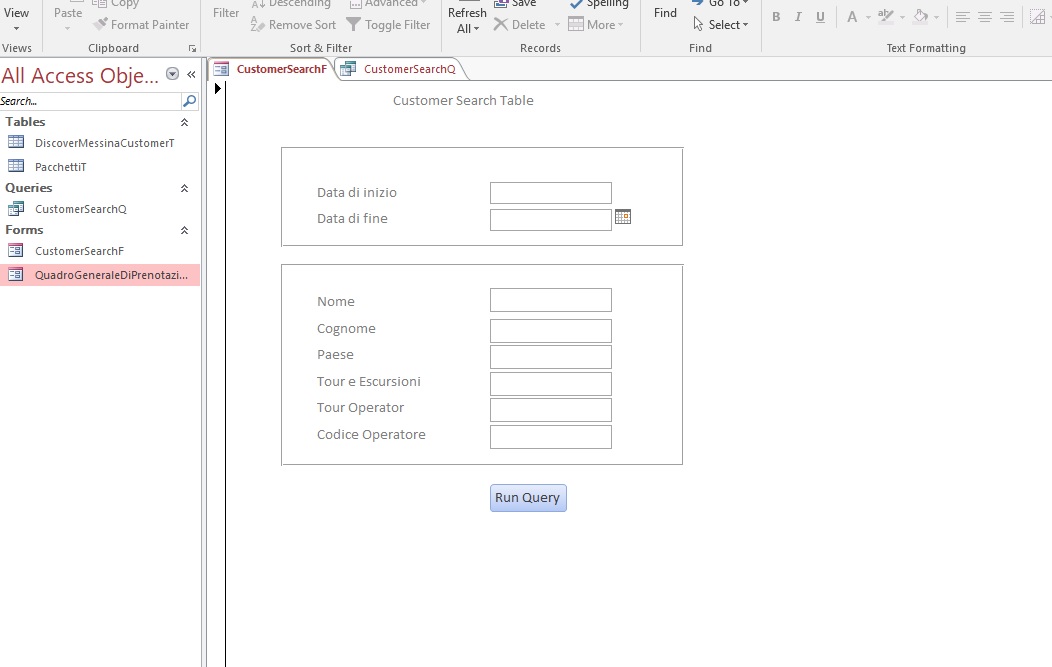Toggle italic formatting
This screenshot has height=667, width=1052.
798,17
